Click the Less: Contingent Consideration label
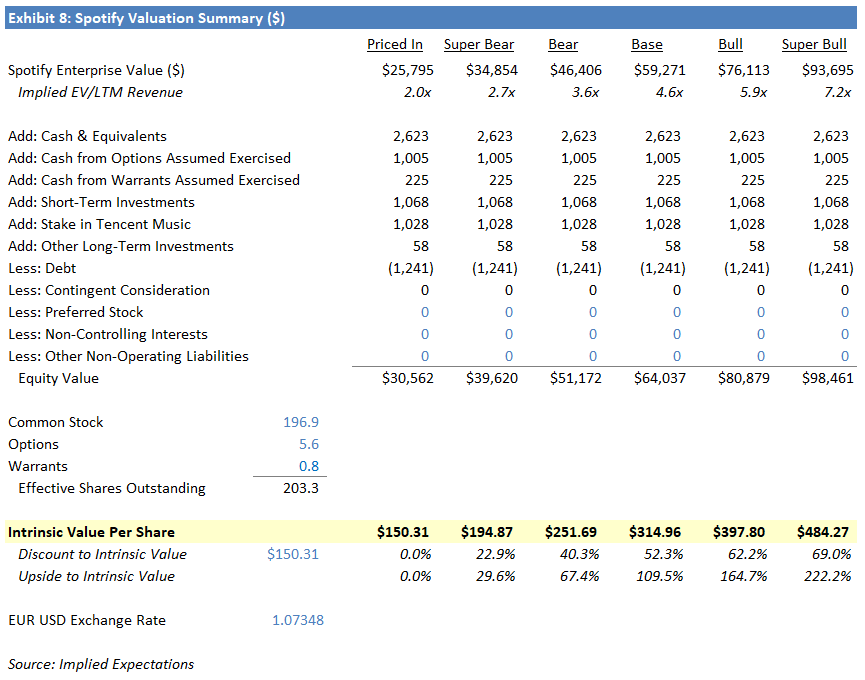This screenshot has width=865, height=680. 109,291
